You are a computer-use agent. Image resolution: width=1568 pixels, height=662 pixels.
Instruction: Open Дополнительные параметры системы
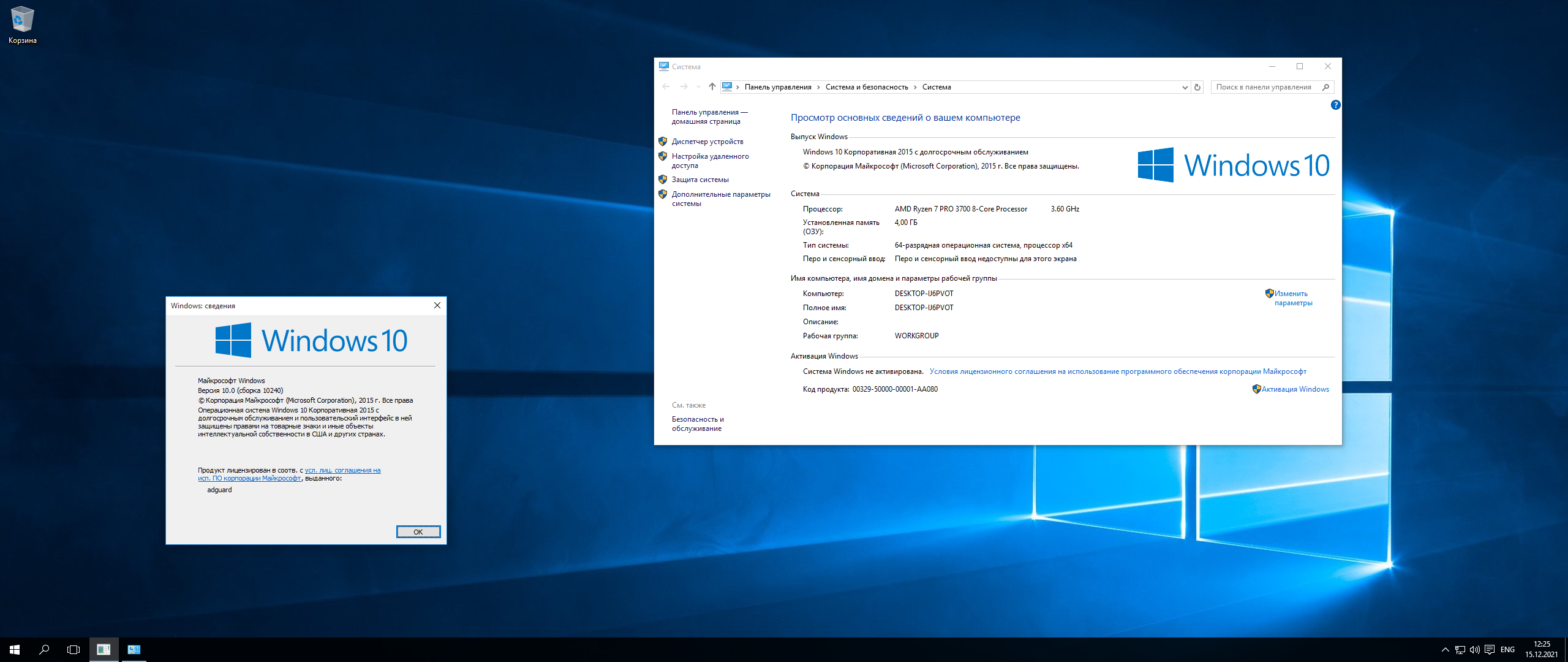point(721,199)
